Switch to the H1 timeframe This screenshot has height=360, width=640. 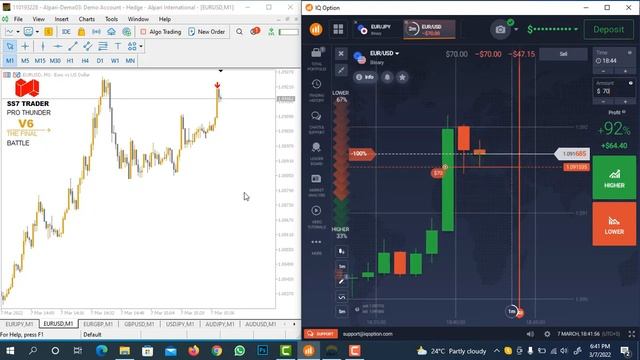70,60
